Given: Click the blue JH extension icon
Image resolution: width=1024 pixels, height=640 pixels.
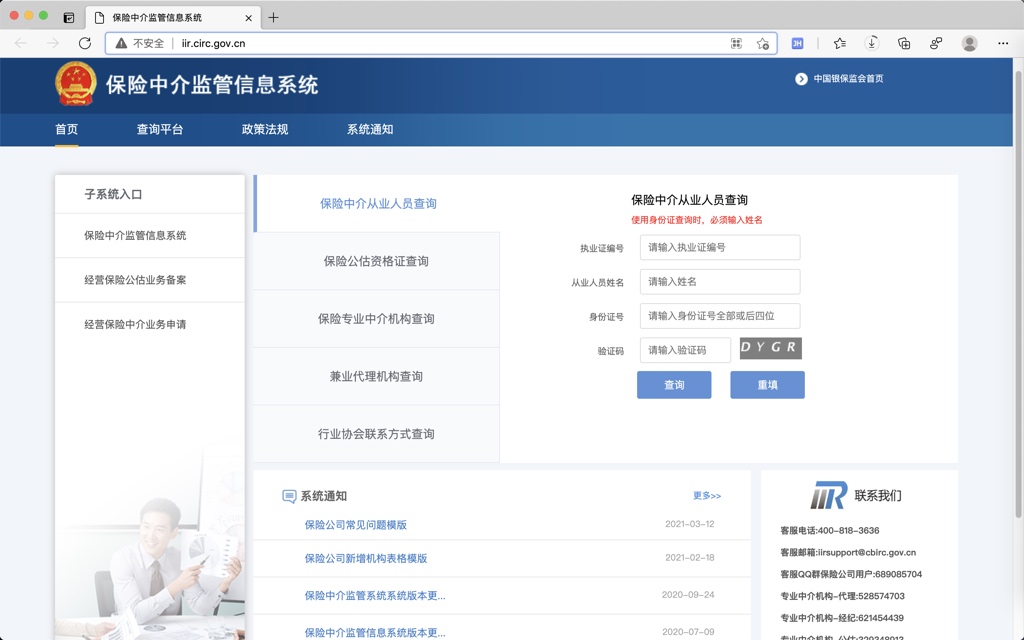Looking at the screenshot, I should (x=797, y=43).
